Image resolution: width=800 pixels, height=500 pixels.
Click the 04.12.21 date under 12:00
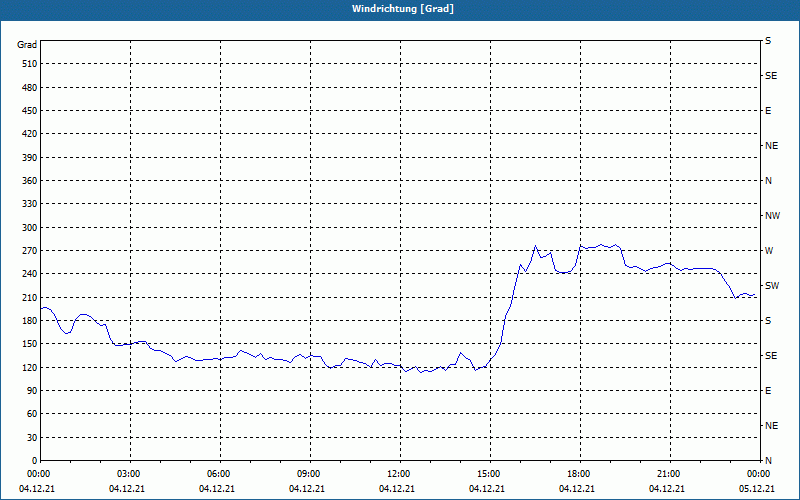click(x=396, y=489)
